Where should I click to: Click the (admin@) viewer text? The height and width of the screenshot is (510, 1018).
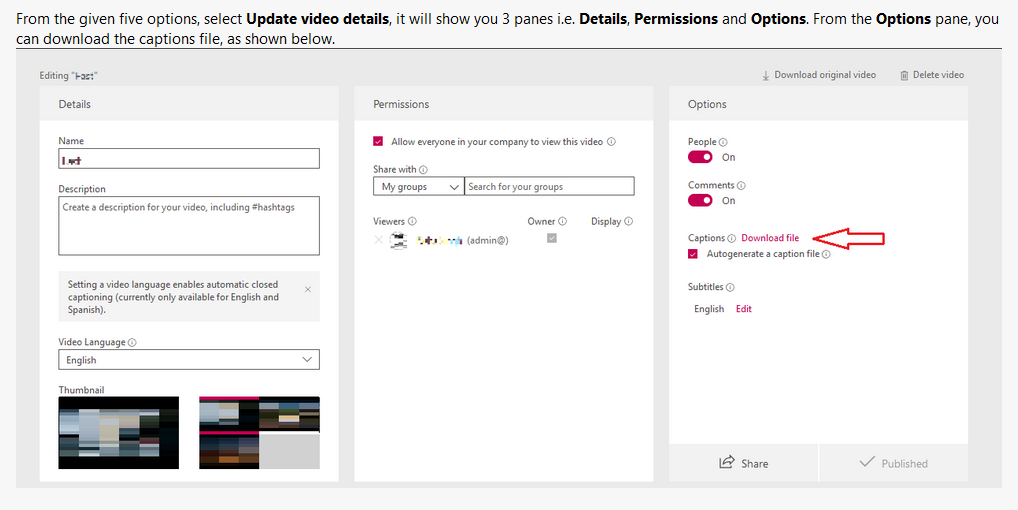[488, 241]
